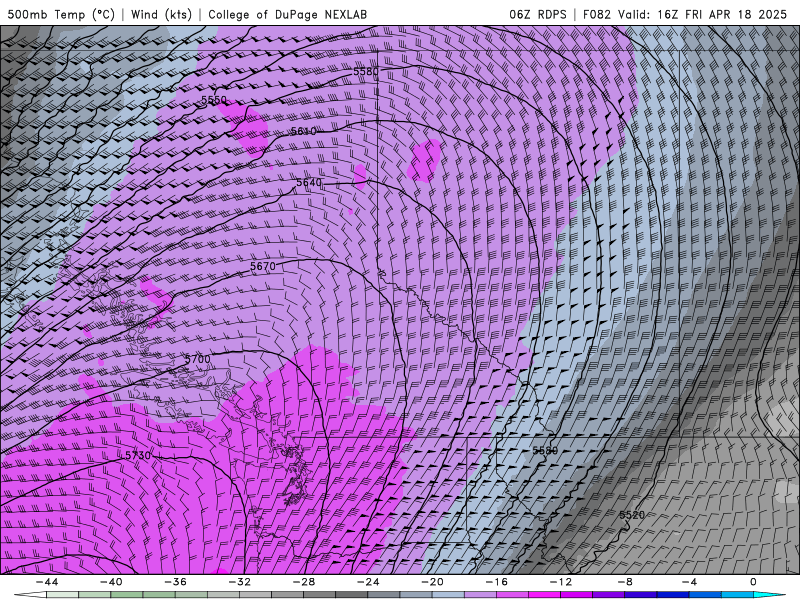Click the -20 value on the temperature scale
The image size is (800, 600).
pyautogui.click(x=432, y=582)
